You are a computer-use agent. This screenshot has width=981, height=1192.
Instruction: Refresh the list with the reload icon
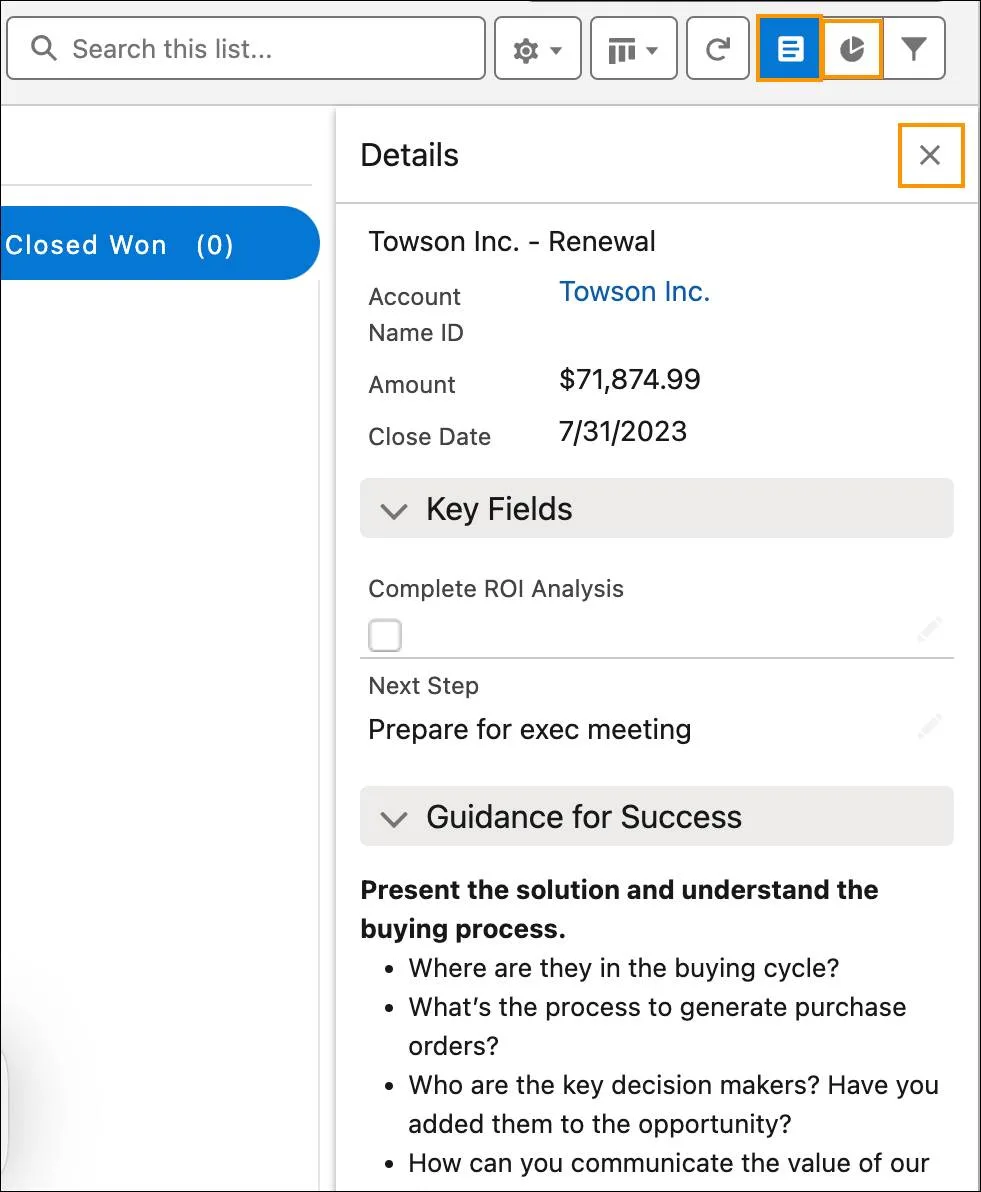717,49
